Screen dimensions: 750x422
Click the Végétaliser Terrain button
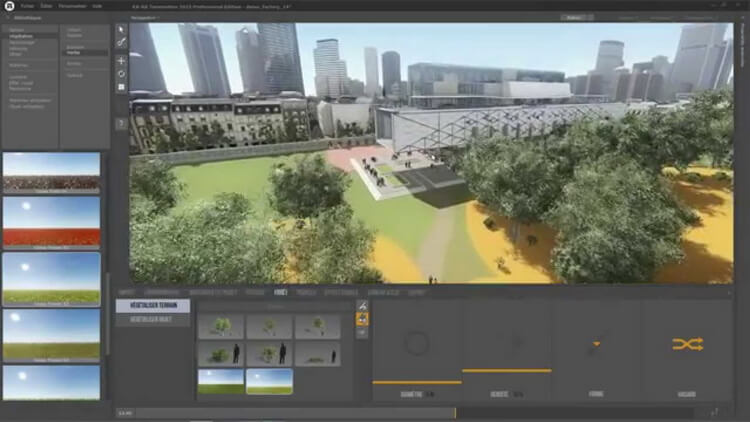point(152,306)
